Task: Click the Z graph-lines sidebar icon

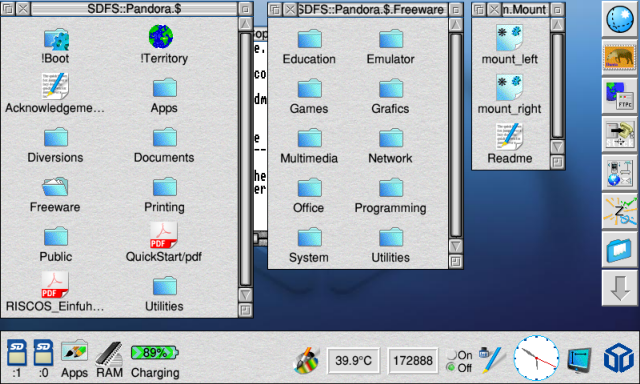Action: [620, 211]
